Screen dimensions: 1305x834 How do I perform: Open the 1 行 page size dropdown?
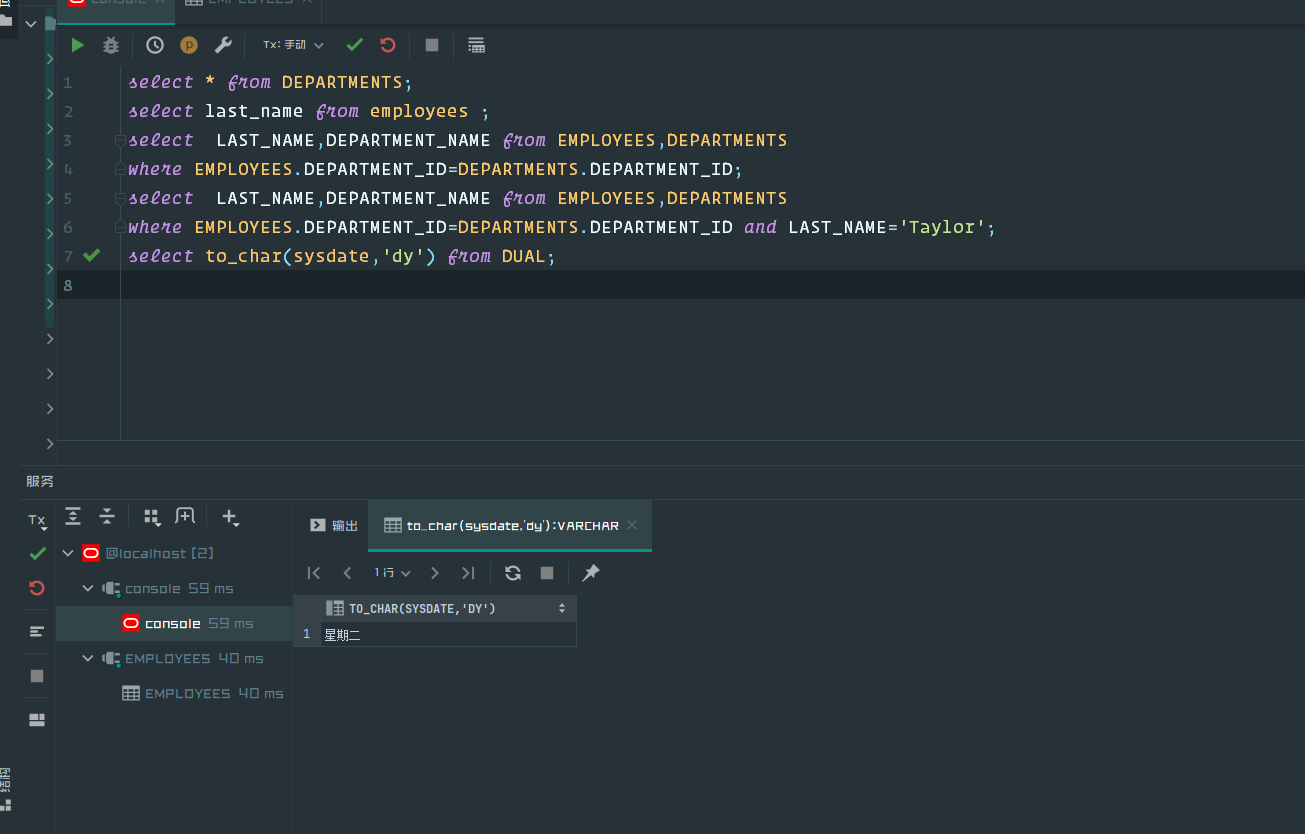click(392, 573)
